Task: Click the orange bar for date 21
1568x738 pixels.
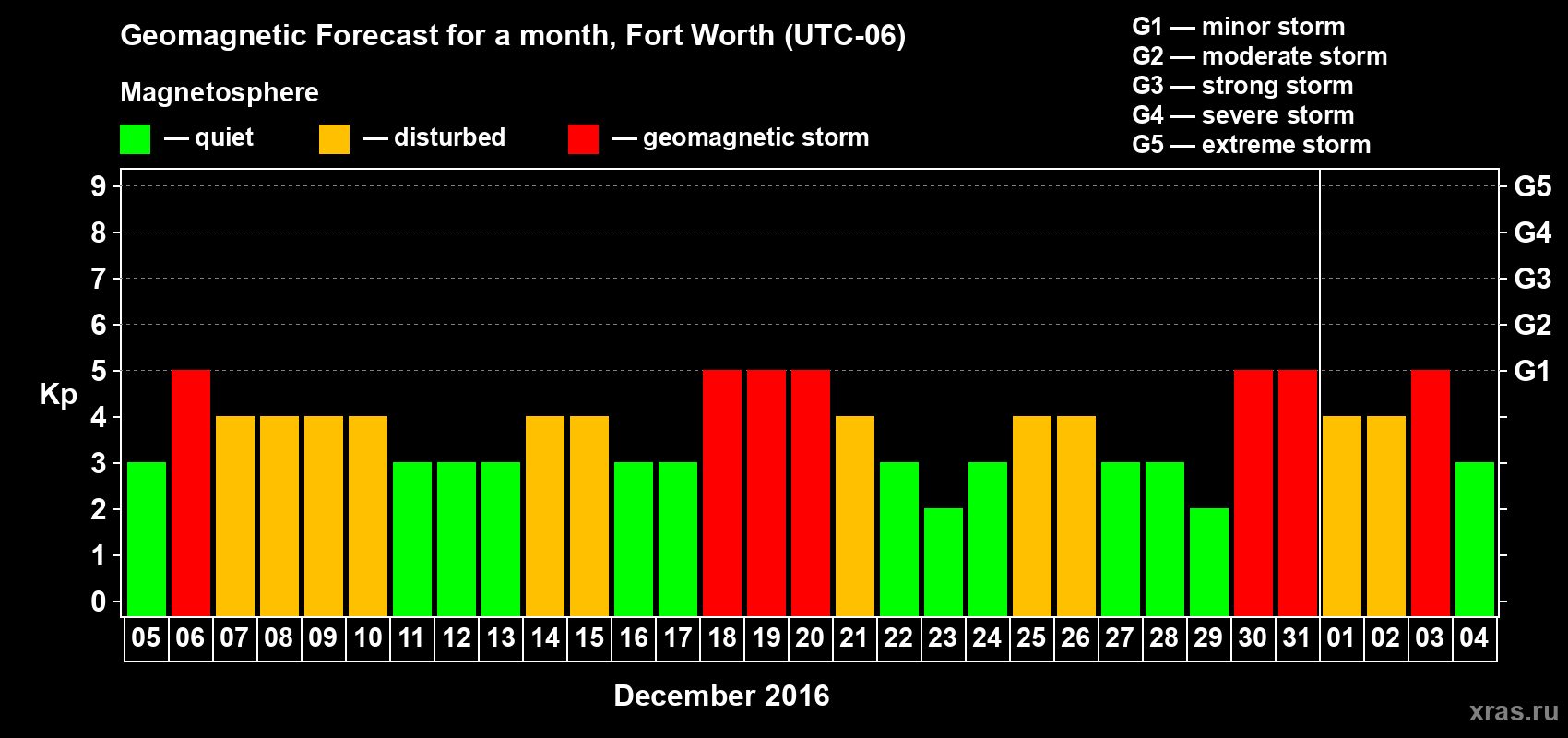Action: pos(855,517)
